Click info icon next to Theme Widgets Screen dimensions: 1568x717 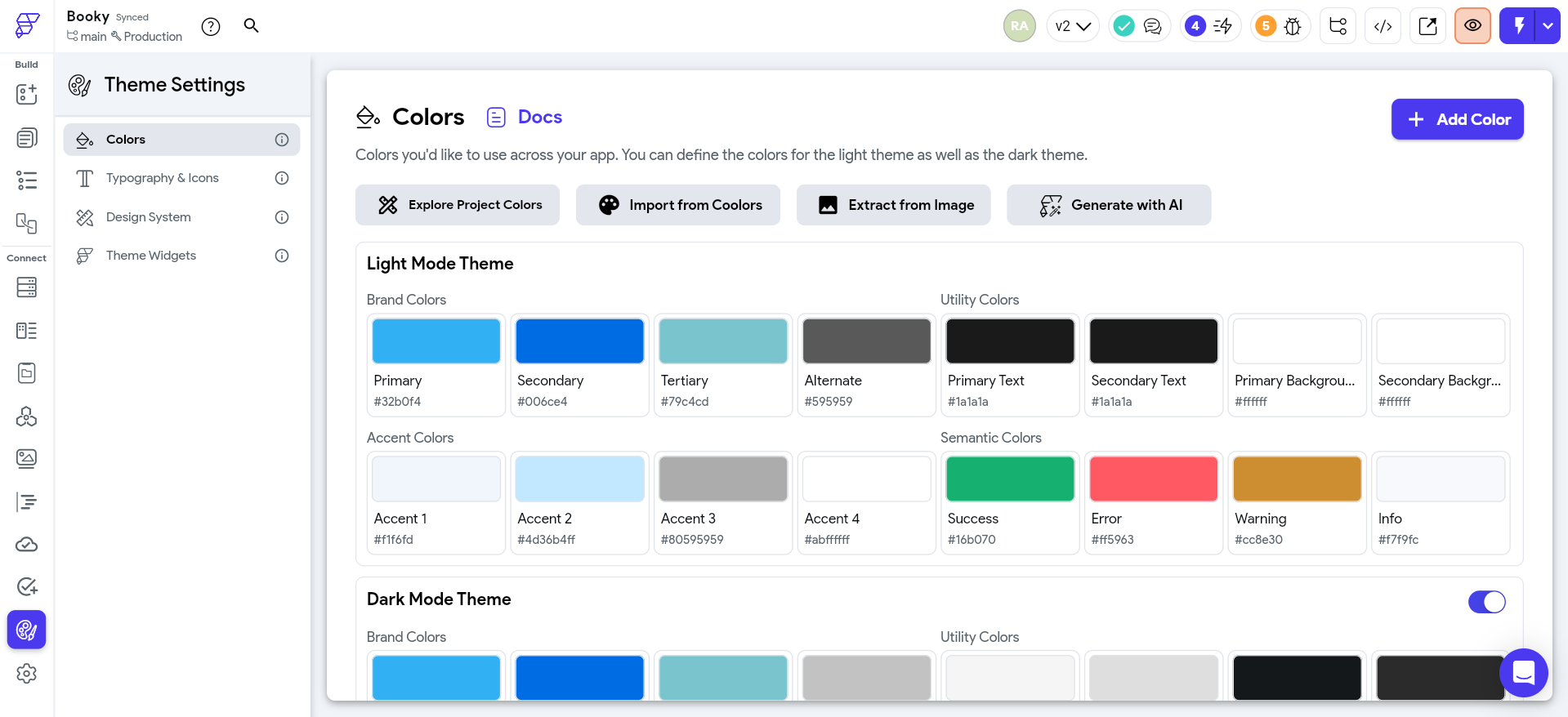[282, 256]
